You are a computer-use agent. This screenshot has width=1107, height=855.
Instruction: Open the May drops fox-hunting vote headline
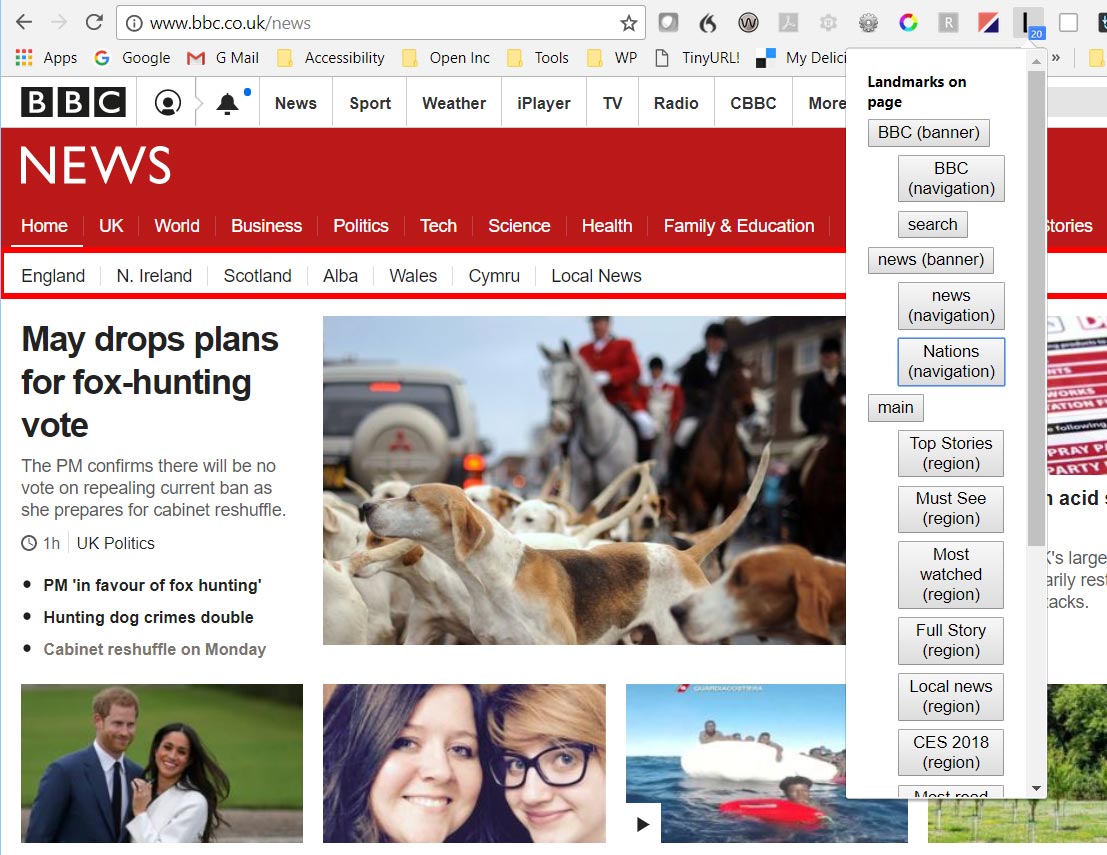click(150, 382)
